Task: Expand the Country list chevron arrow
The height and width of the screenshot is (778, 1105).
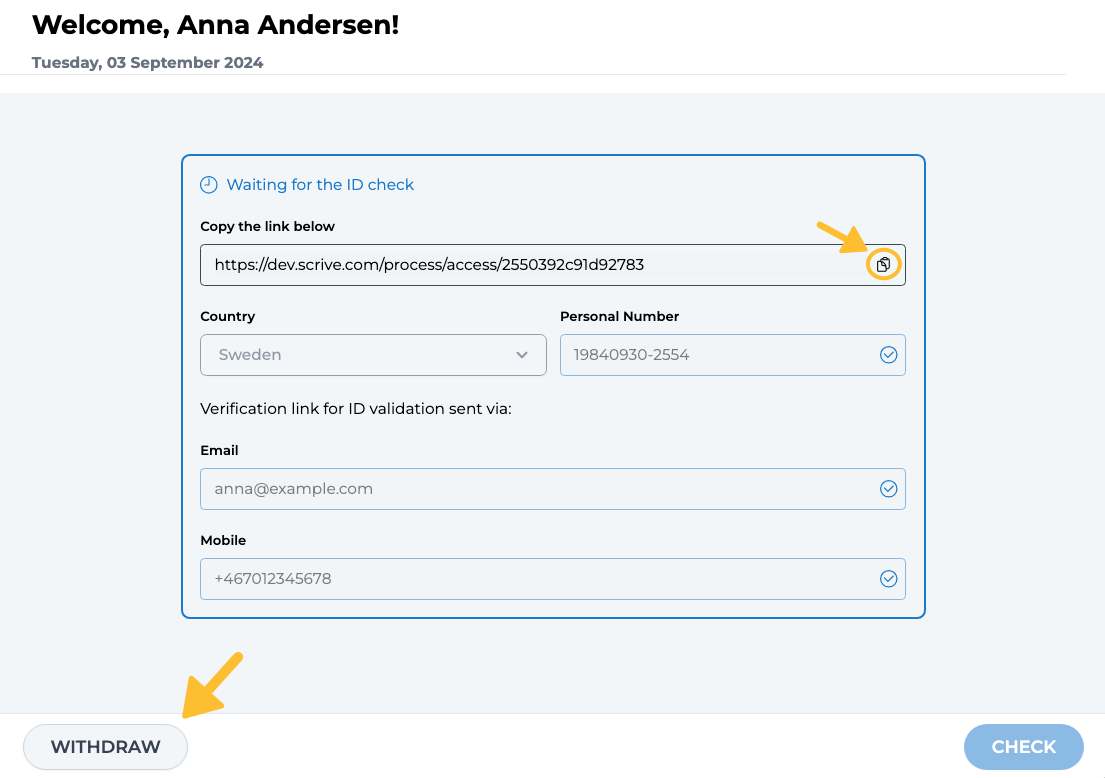Action: click(x=522, y=355)
